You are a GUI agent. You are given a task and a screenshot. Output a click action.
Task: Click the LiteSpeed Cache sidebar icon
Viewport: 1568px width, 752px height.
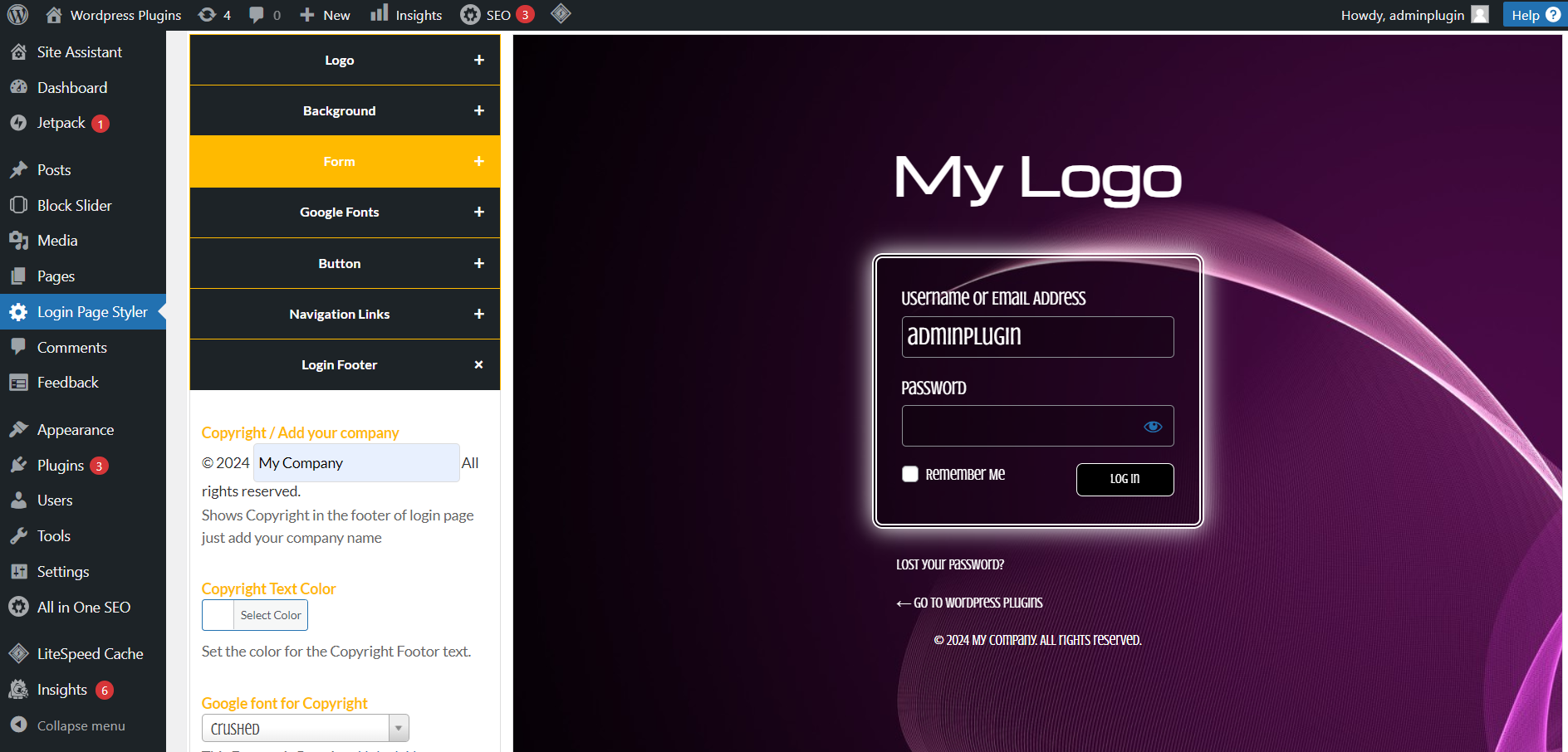(18, 654)
